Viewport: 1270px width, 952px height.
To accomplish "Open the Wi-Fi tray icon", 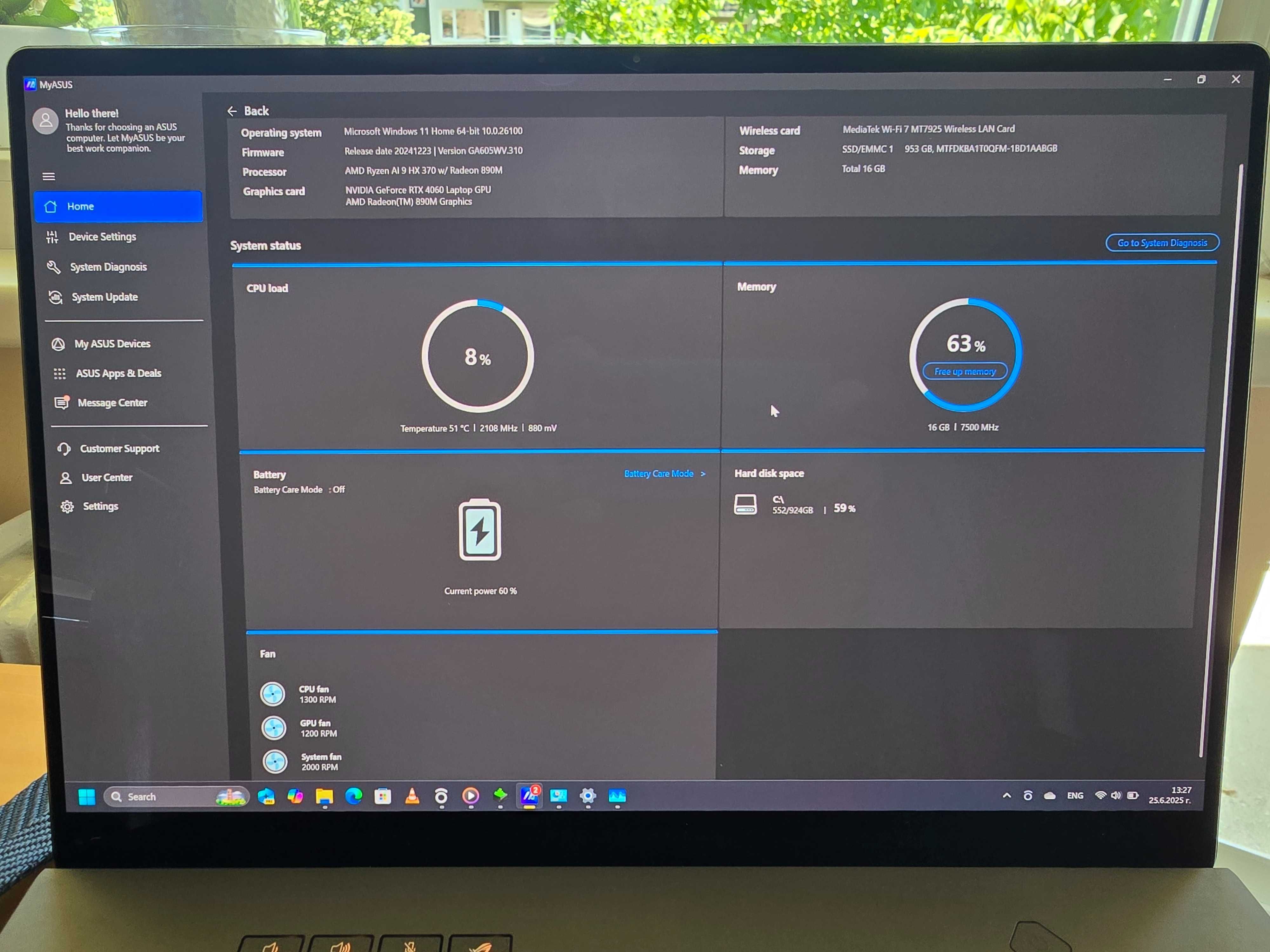I will pos(1100,795).
